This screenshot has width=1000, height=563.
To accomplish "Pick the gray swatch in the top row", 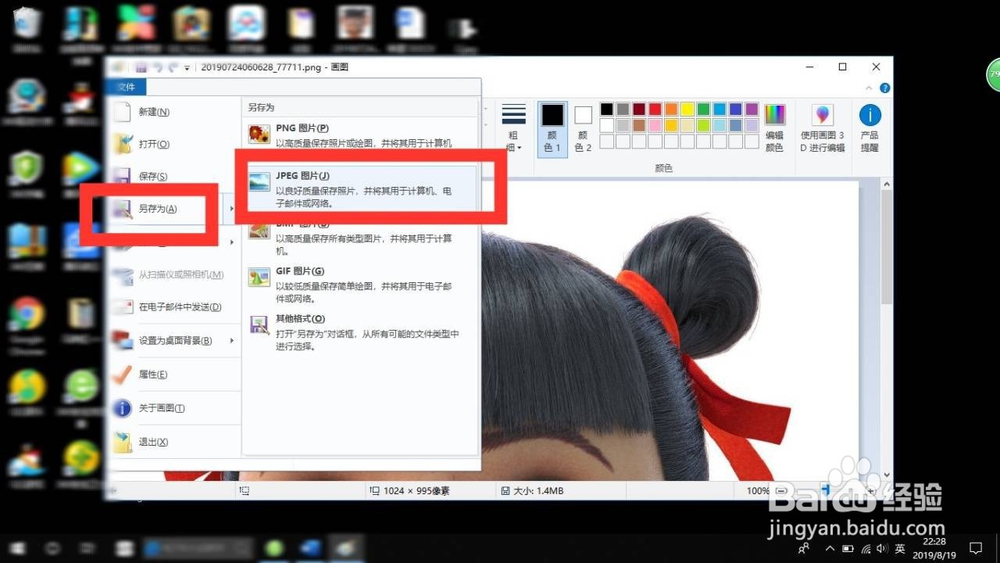I will click(x=623, y=109).
